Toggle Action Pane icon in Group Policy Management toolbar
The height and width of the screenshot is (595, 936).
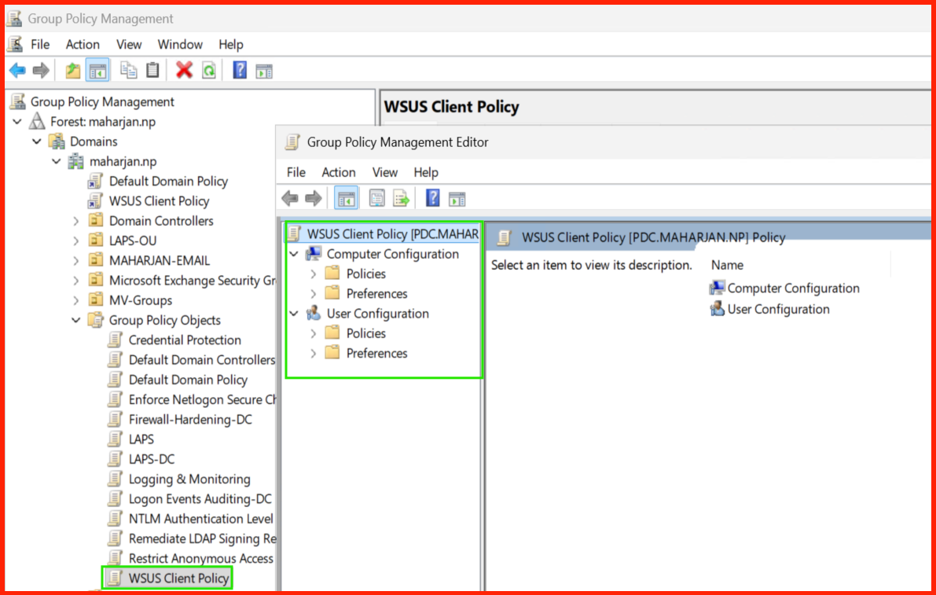pos(264,71)
